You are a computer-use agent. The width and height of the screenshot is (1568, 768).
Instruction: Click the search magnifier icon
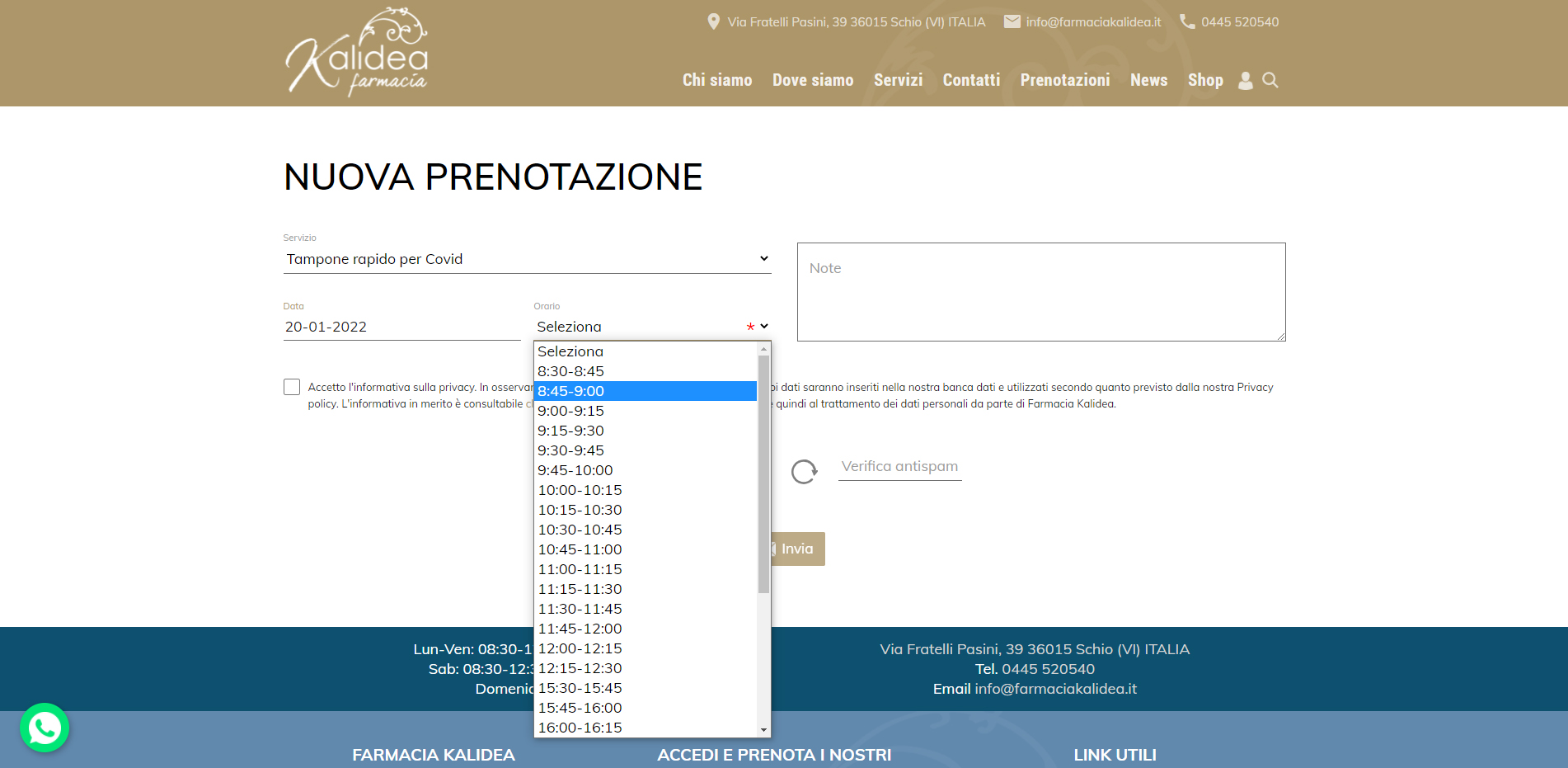tap(1270, 81)
